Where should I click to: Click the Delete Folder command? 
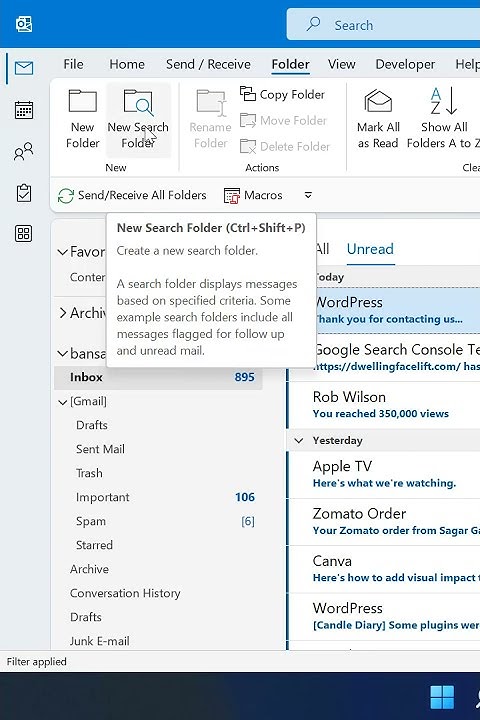pos(285,146)
